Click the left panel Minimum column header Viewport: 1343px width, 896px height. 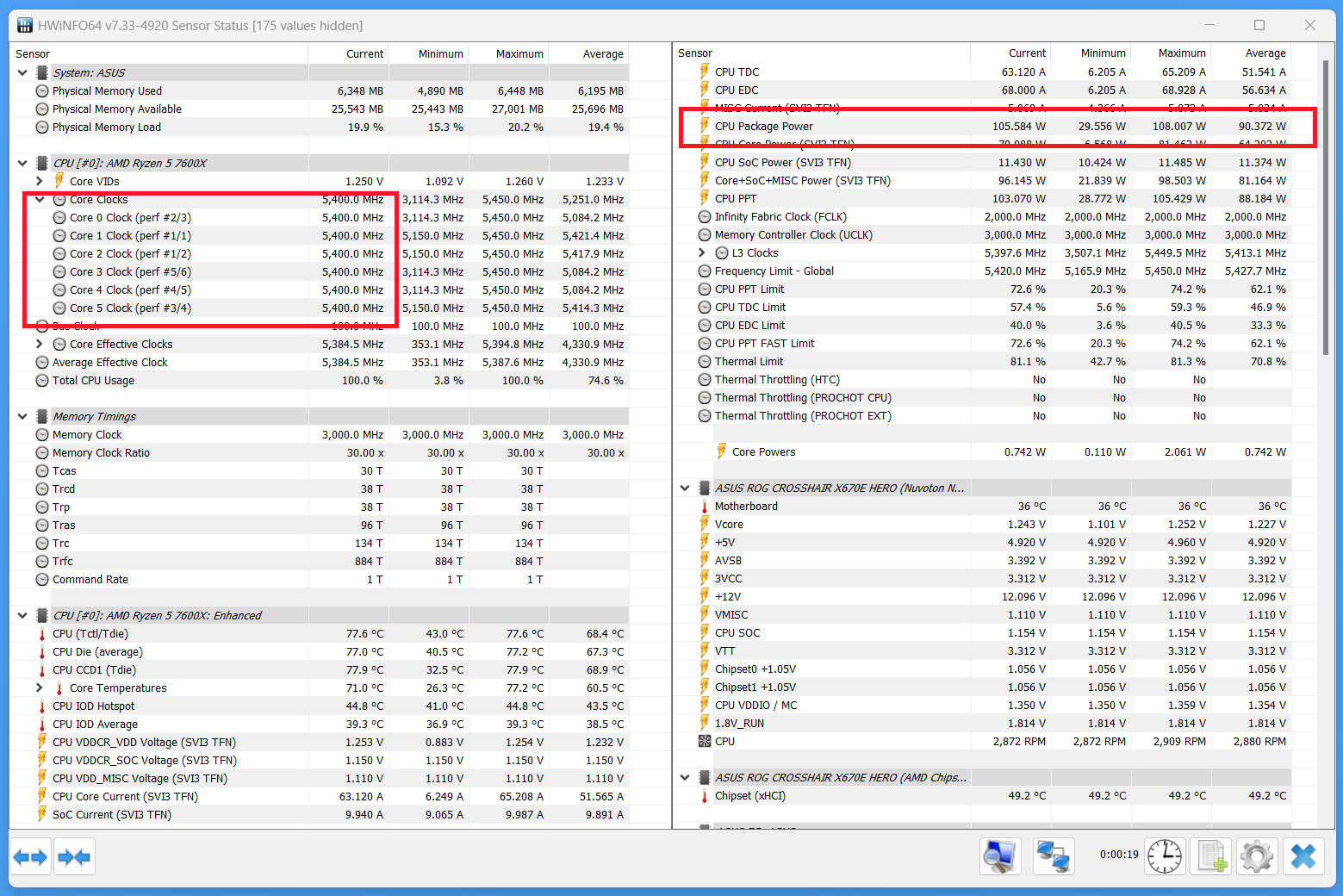tap(429, 53)
